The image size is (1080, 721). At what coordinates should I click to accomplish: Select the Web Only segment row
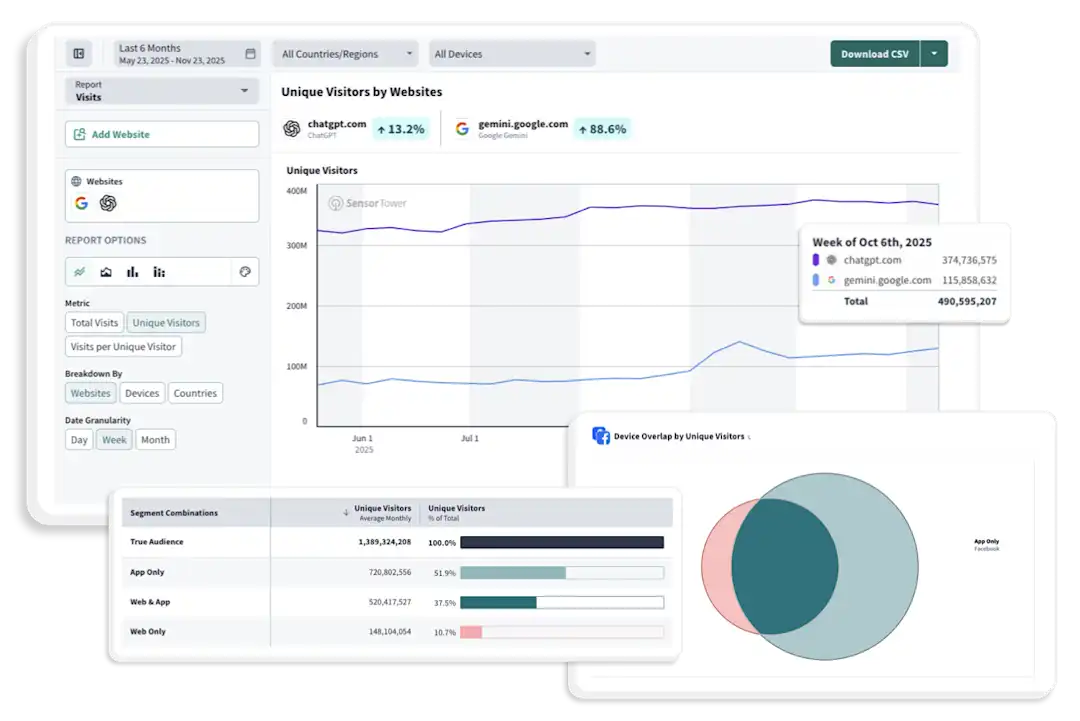coord(397,631)
